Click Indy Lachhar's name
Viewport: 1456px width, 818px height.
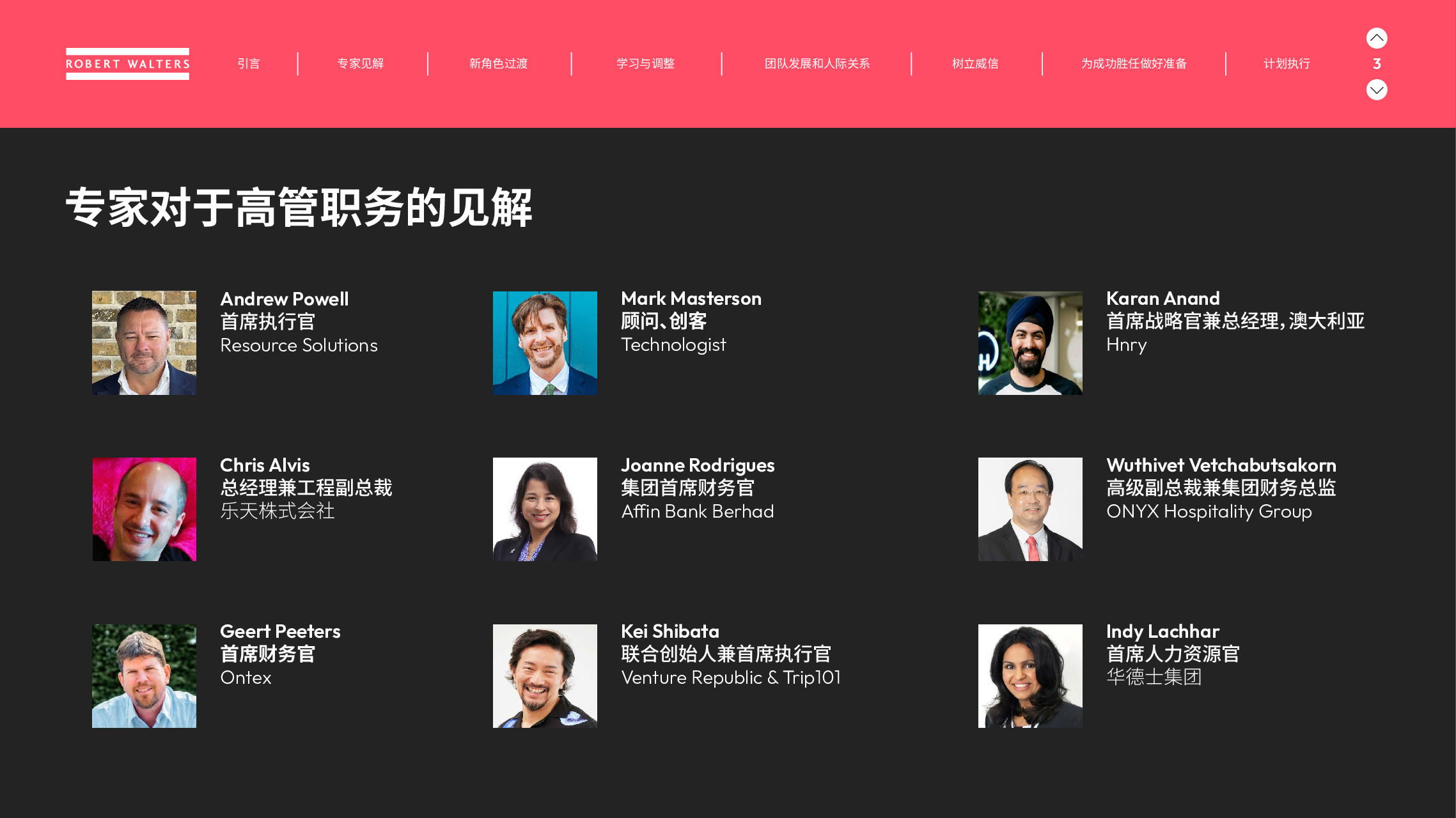click(x=1163, y=631)
